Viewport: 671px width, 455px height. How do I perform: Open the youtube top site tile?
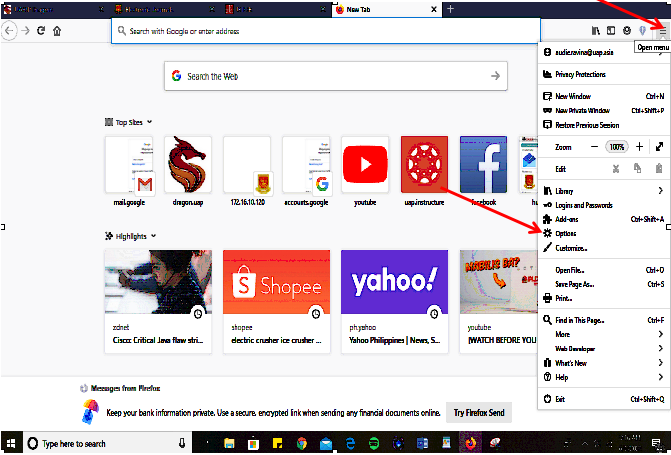click(365, 171)
